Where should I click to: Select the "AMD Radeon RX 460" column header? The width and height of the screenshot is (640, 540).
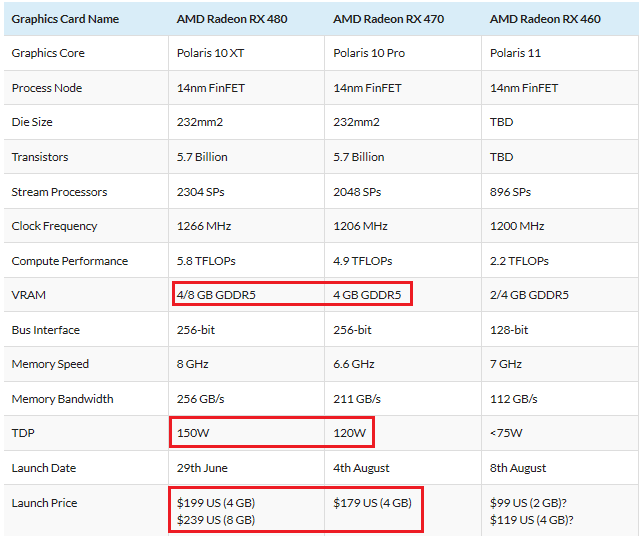tap(545, 19)
